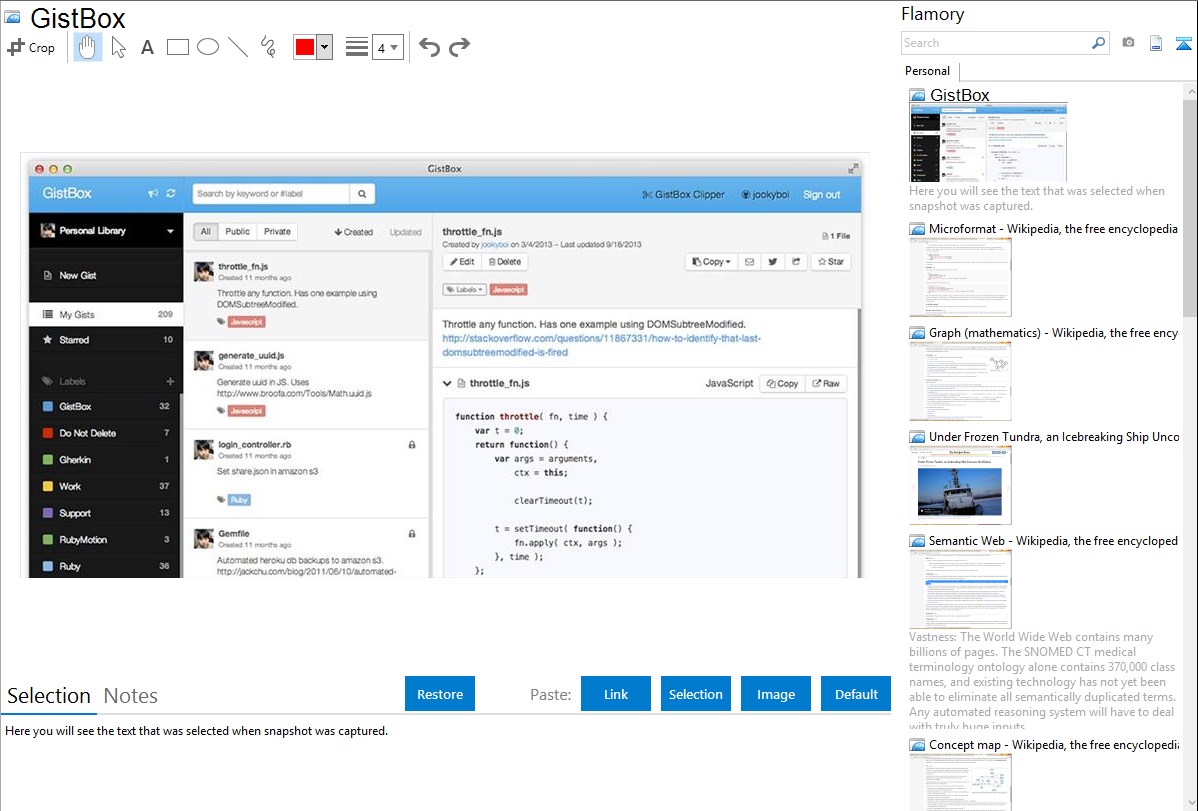
Task: Switch to the All gists filter tab
Action: point(206,232)
